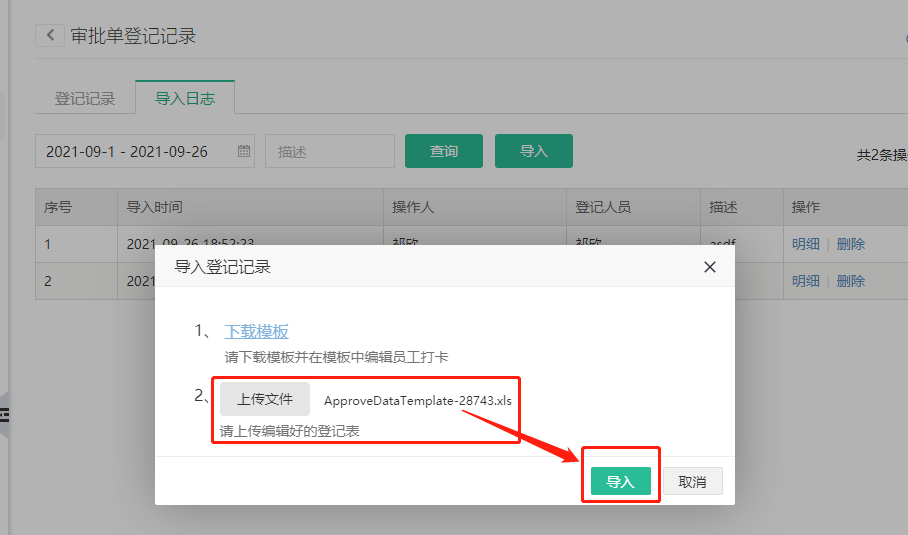Click the hint 请下载模板并在模板中编辑员工打卡
908x535 pixels.
(336, 357)
